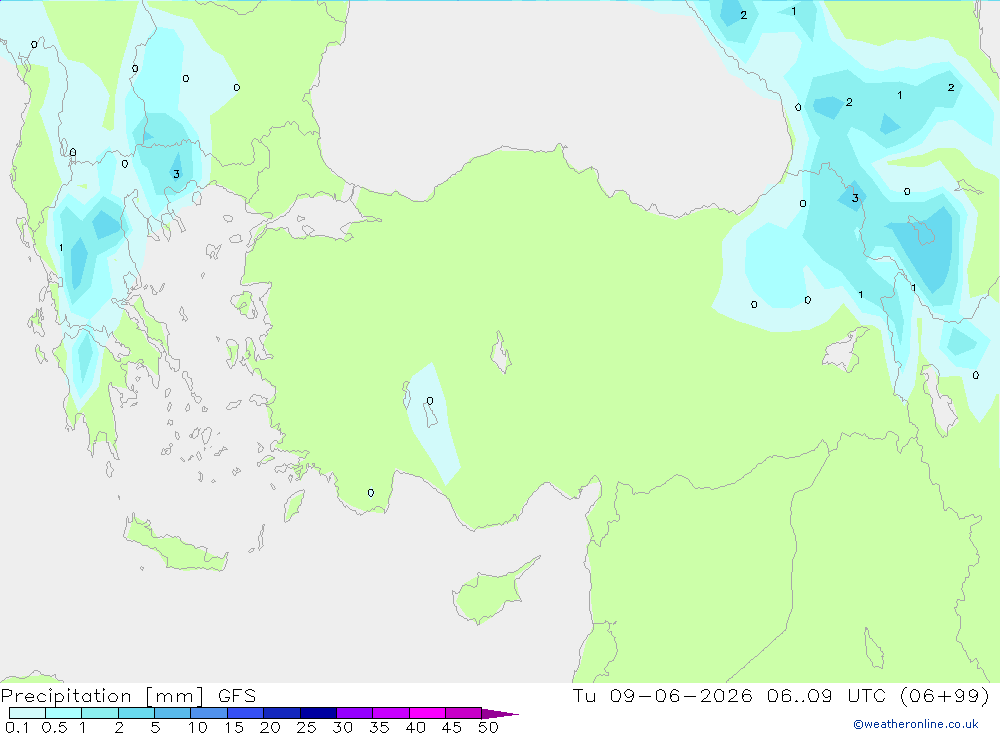
Task: Click the '3' value over northern Greece
Action: click(176, 174)
